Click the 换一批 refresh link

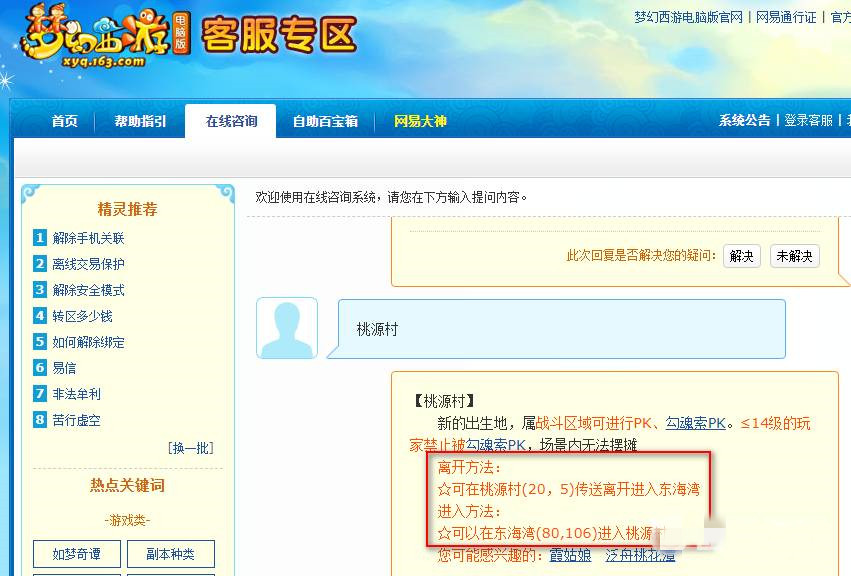pos(188,449)
